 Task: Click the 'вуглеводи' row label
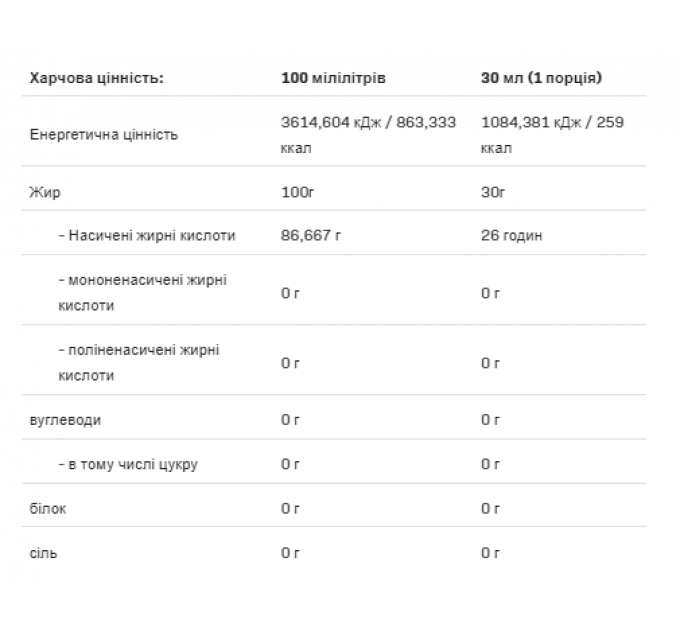65,420
